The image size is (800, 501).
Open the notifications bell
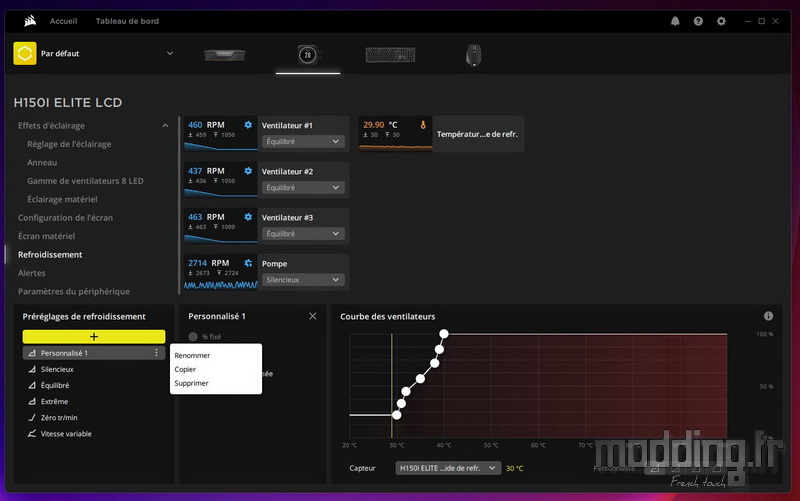[675, 21]
